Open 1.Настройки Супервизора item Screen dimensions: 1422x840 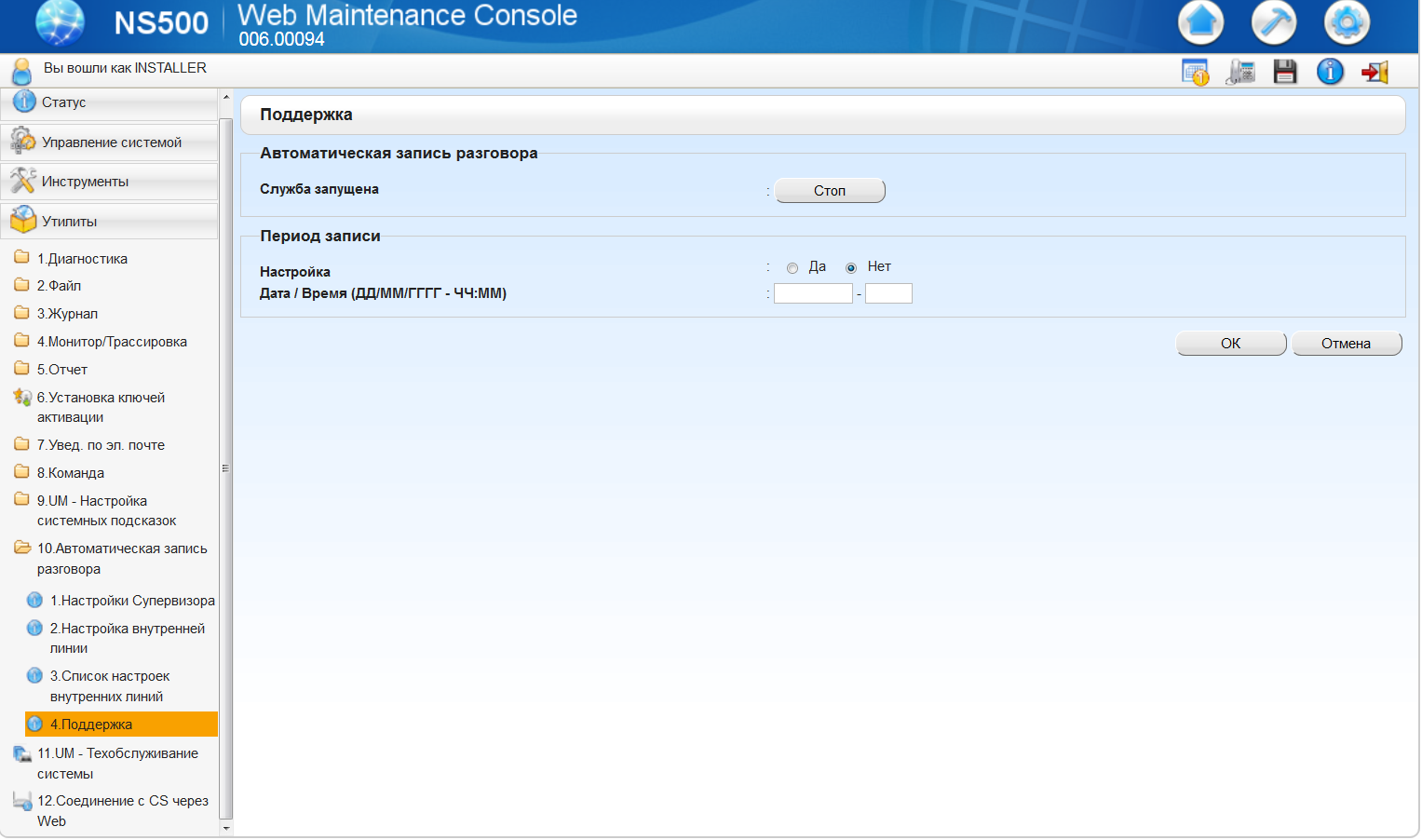[x=132, y=601]
